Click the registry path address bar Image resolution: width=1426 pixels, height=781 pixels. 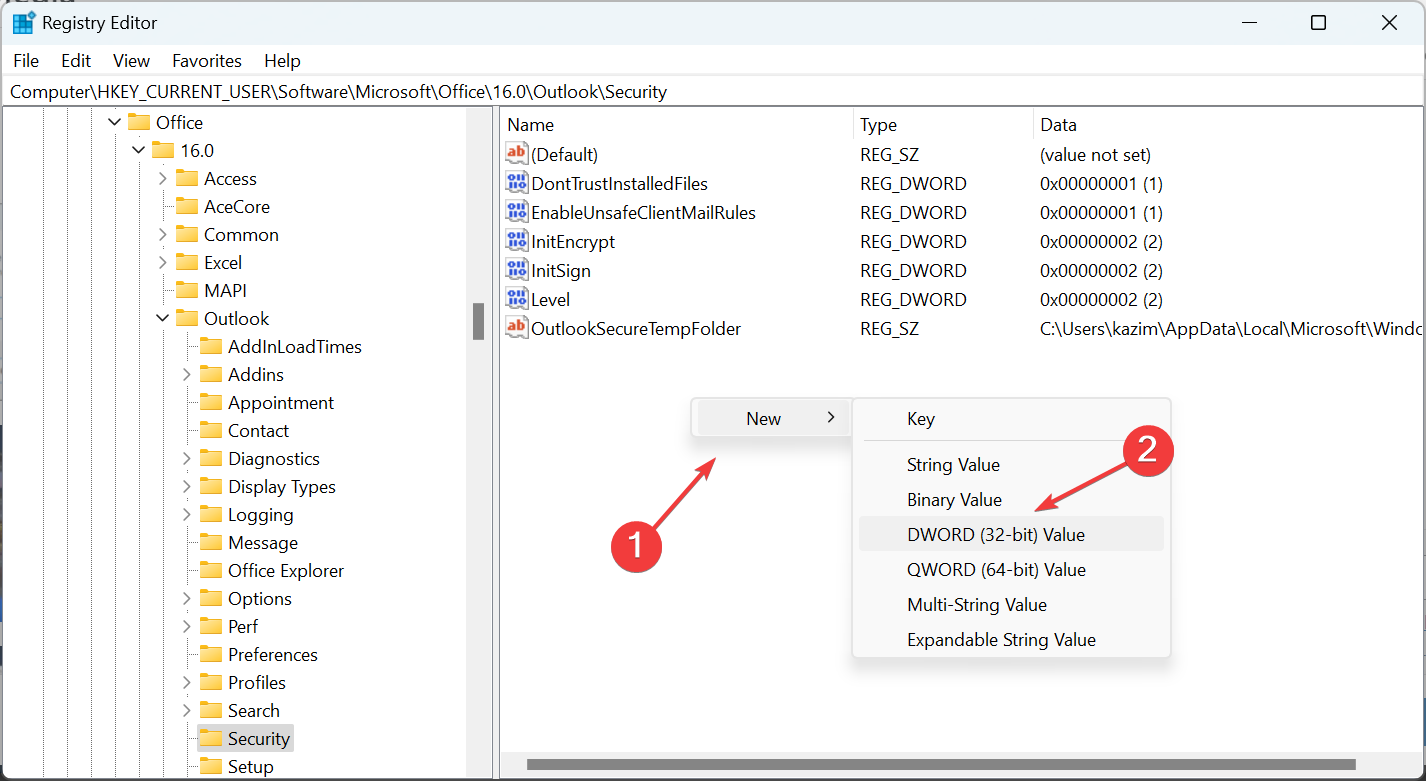713,92
